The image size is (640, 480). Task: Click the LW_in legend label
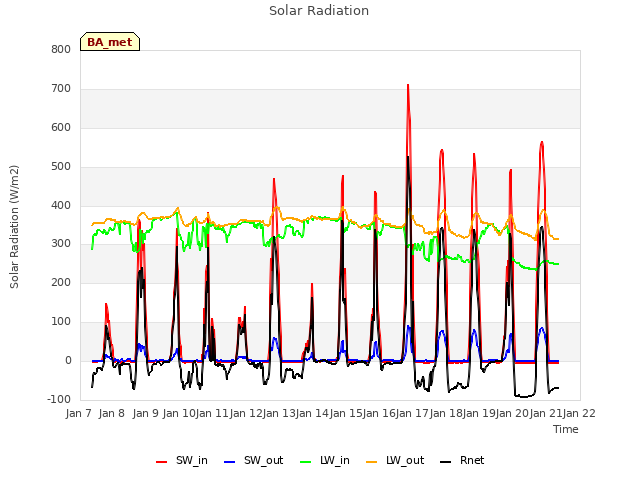pos(335,460)
